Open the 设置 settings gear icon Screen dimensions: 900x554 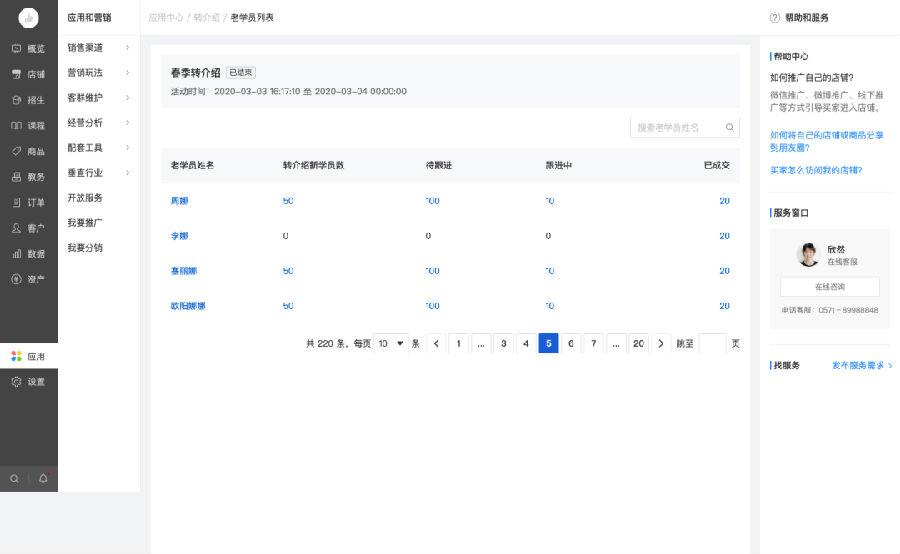(x=17, y=382)
